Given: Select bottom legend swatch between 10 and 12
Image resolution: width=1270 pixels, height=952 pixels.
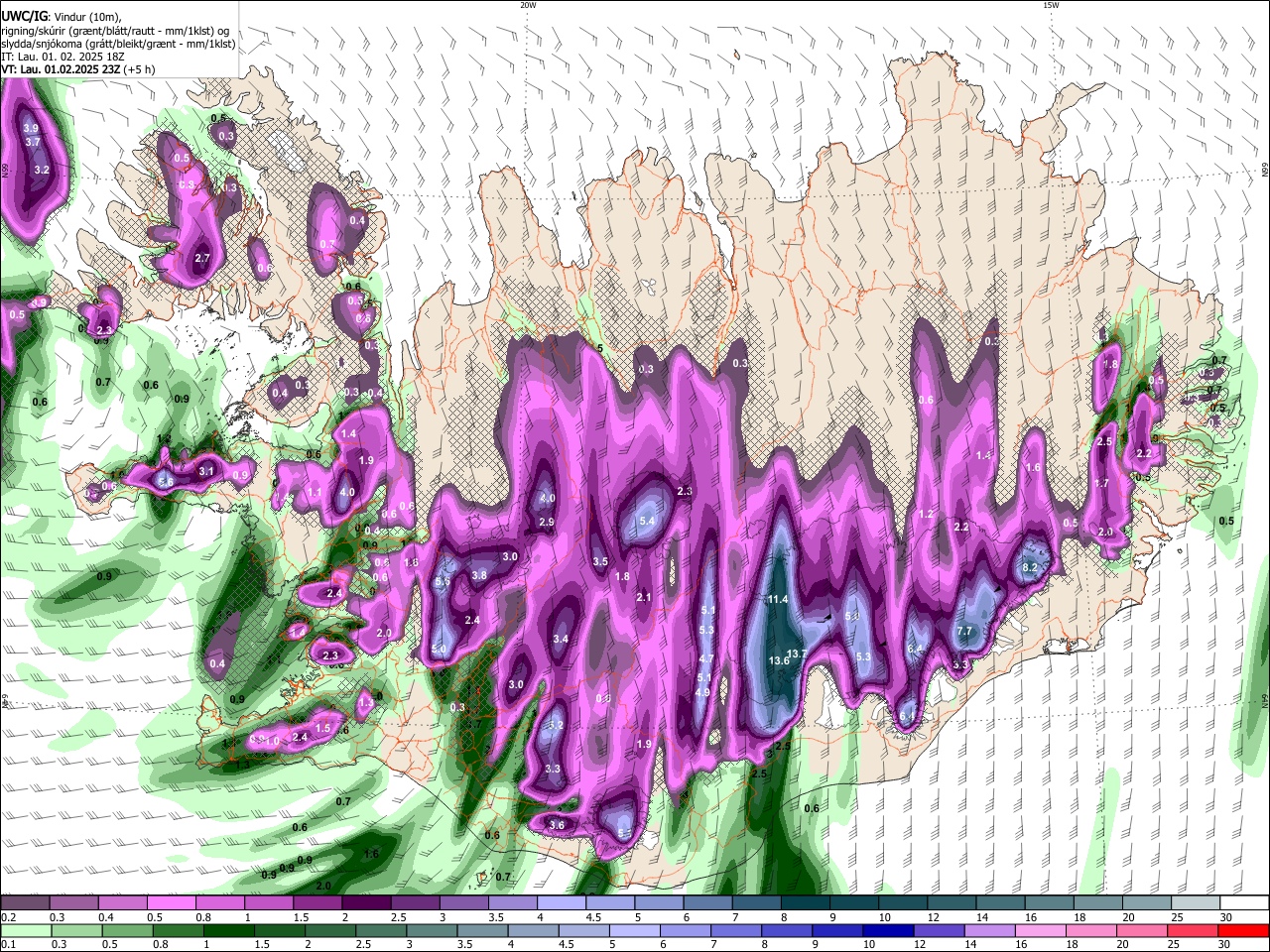Looking at the screenshot, I should point(889,930).
